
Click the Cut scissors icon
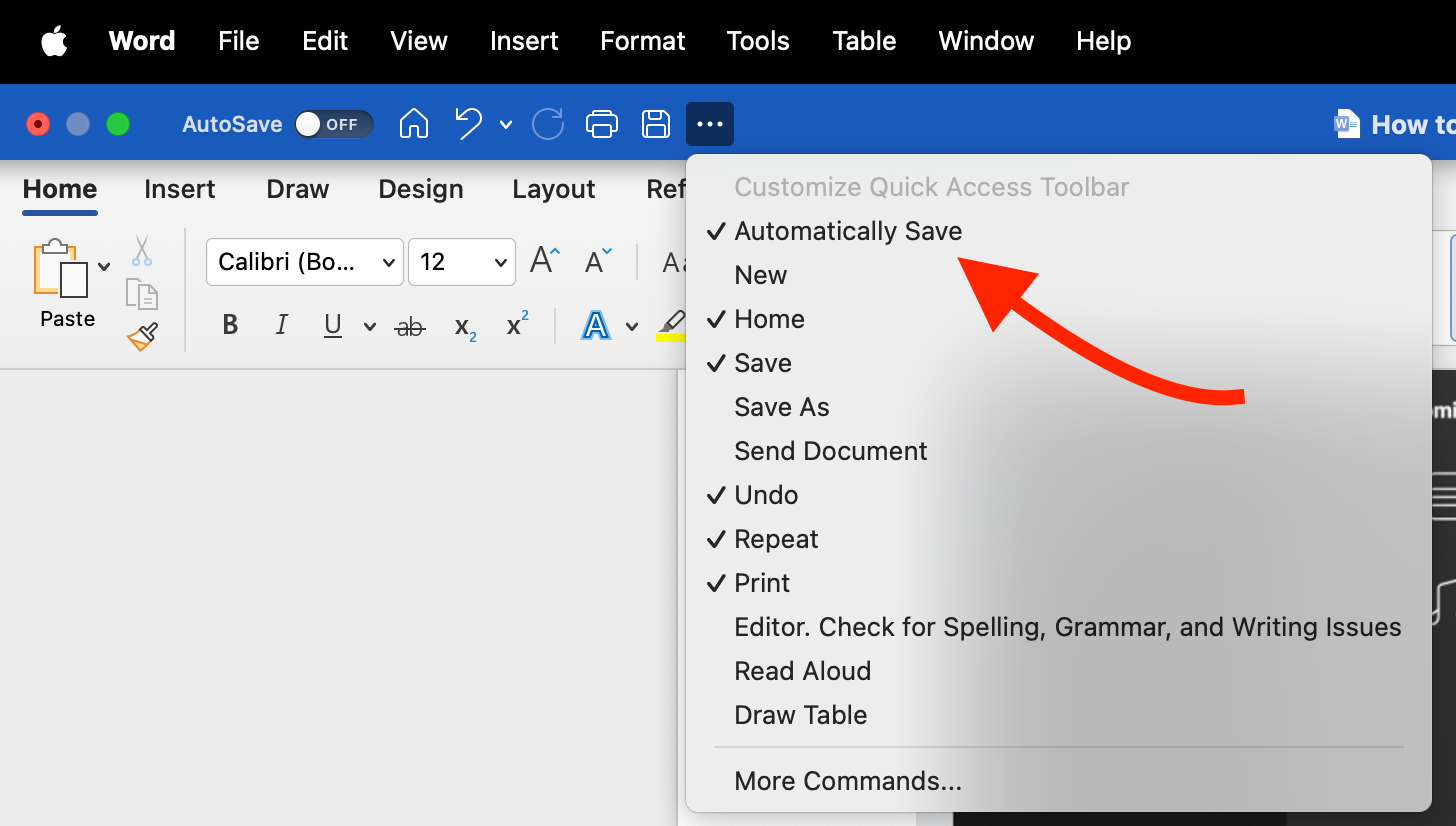pos(142,250)
